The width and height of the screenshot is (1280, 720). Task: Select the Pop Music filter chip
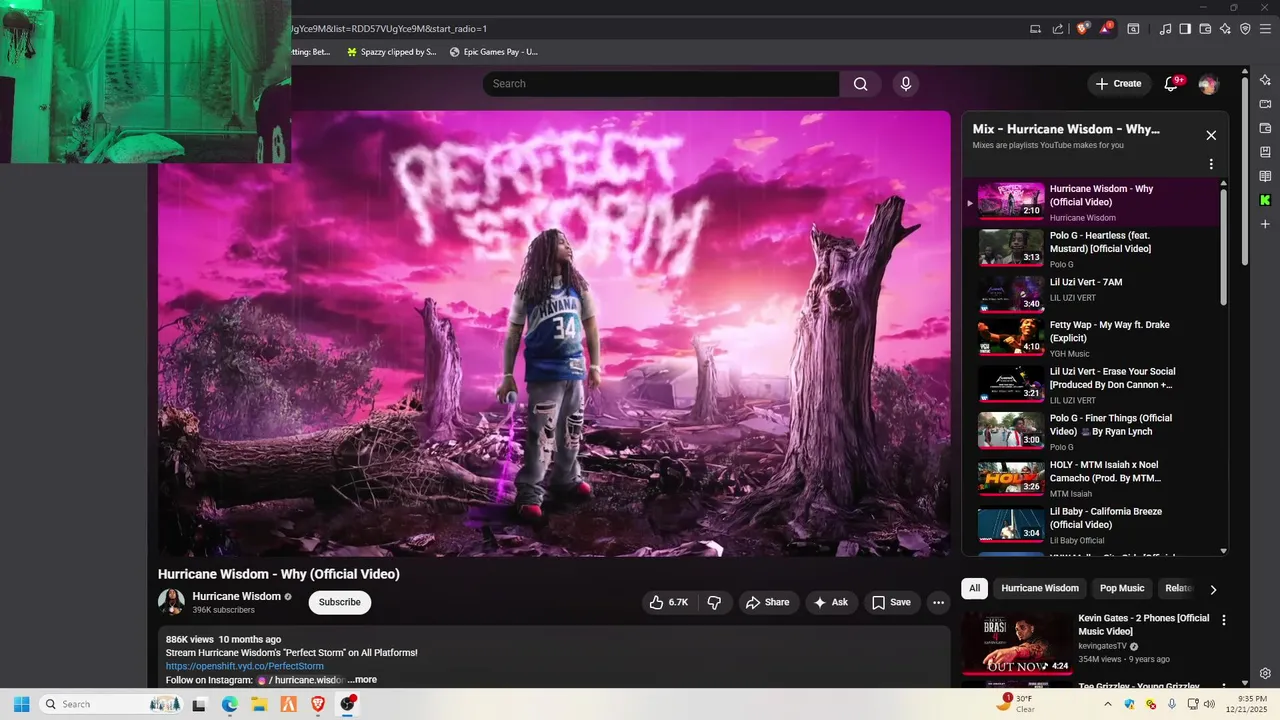1122,588
